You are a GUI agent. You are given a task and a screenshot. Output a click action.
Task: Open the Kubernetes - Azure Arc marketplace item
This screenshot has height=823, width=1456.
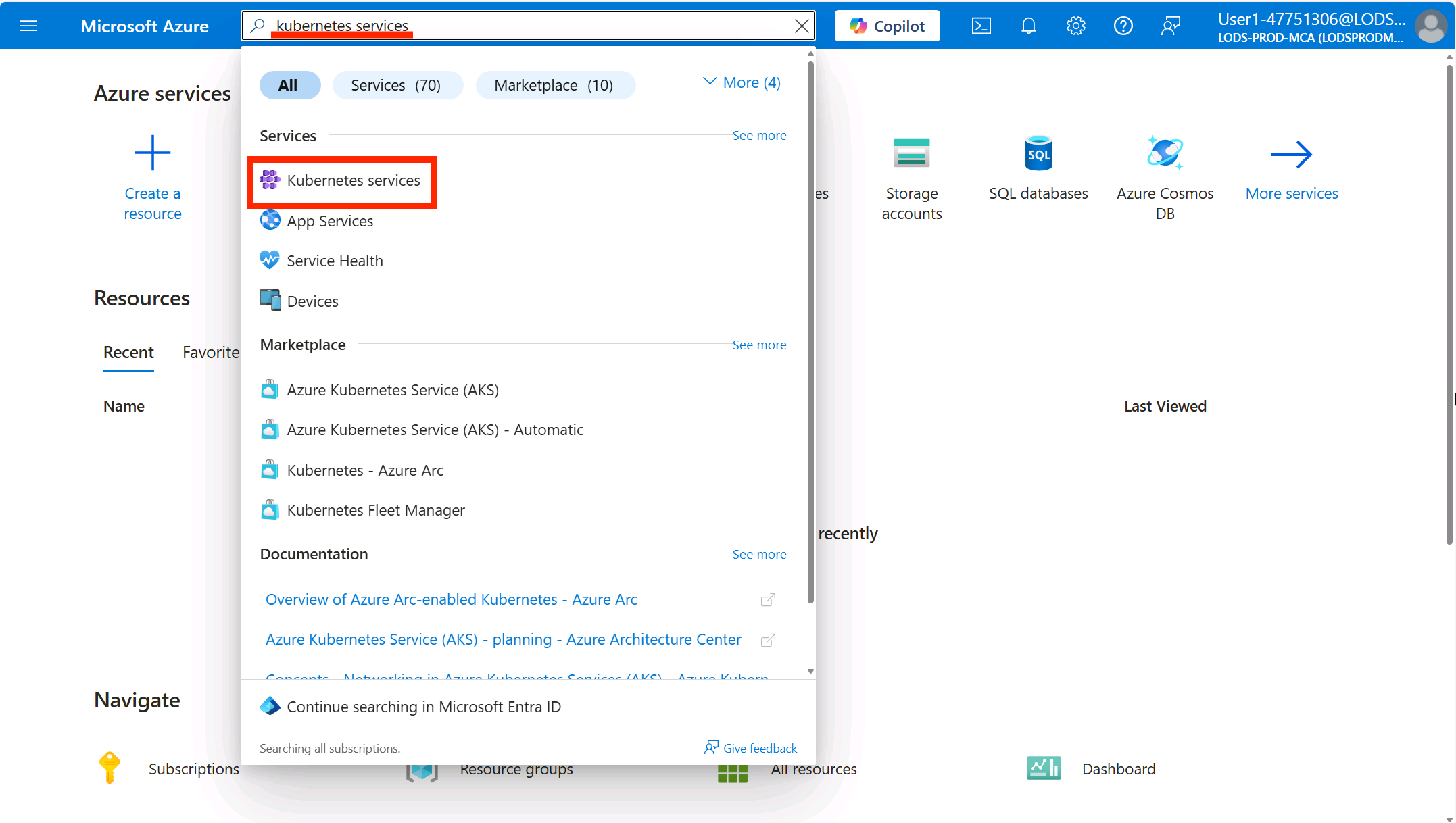[352, 470]
